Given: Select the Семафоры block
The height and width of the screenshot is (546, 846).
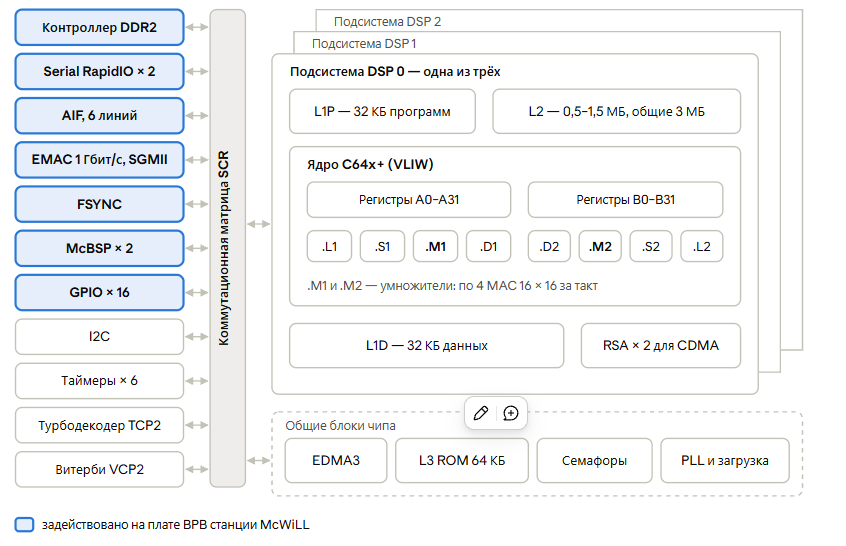Looking at the screenshot, I should click(594, 461).
